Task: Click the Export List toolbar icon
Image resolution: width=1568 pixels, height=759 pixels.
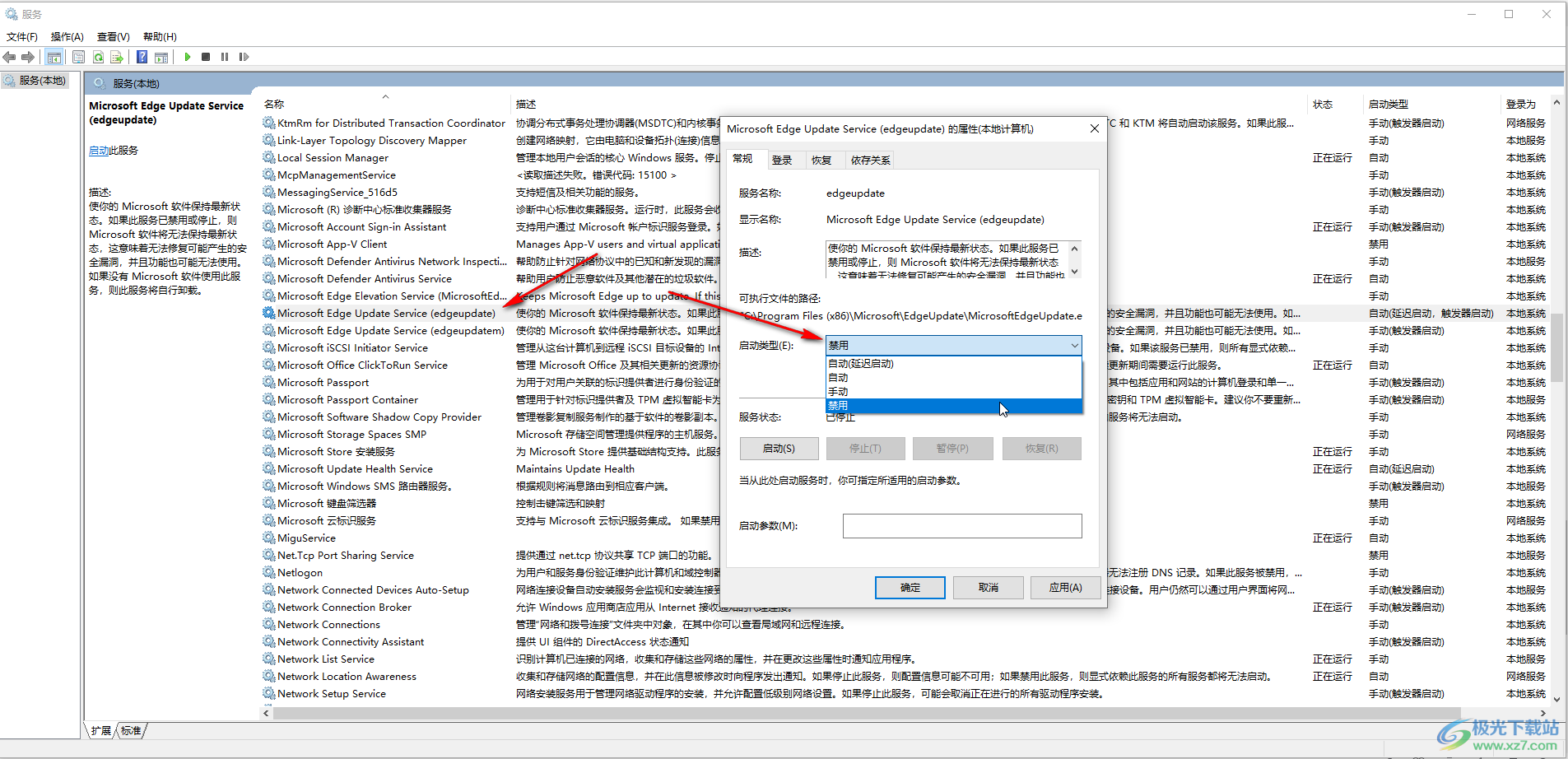Action: [x=117, y=57]
